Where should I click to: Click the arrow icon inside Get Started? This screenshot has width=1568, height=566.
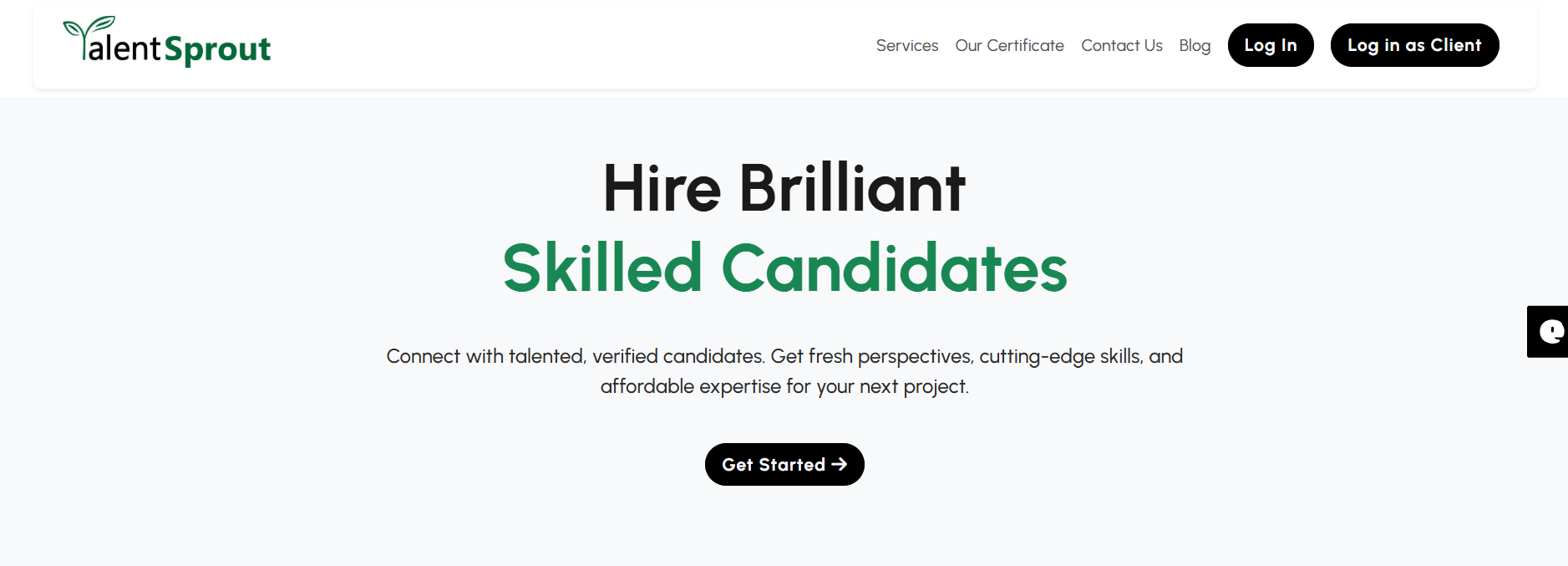coord(841,464)
